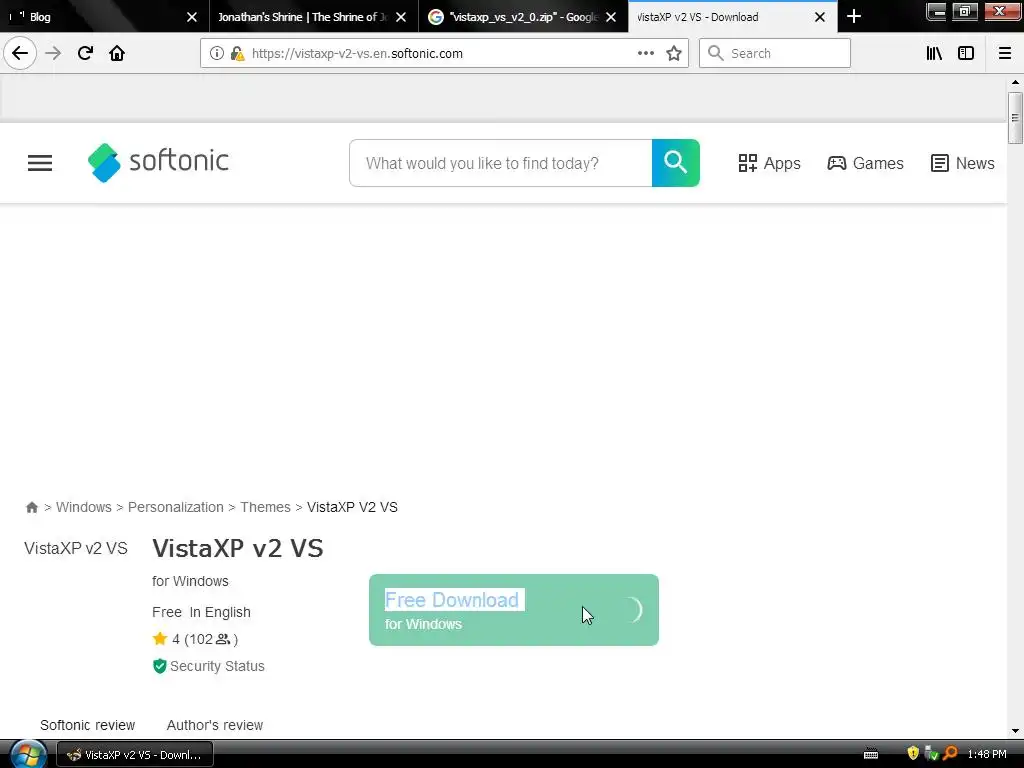Click the lock warning icon in address bar
1024x768 pixels.
238,54
